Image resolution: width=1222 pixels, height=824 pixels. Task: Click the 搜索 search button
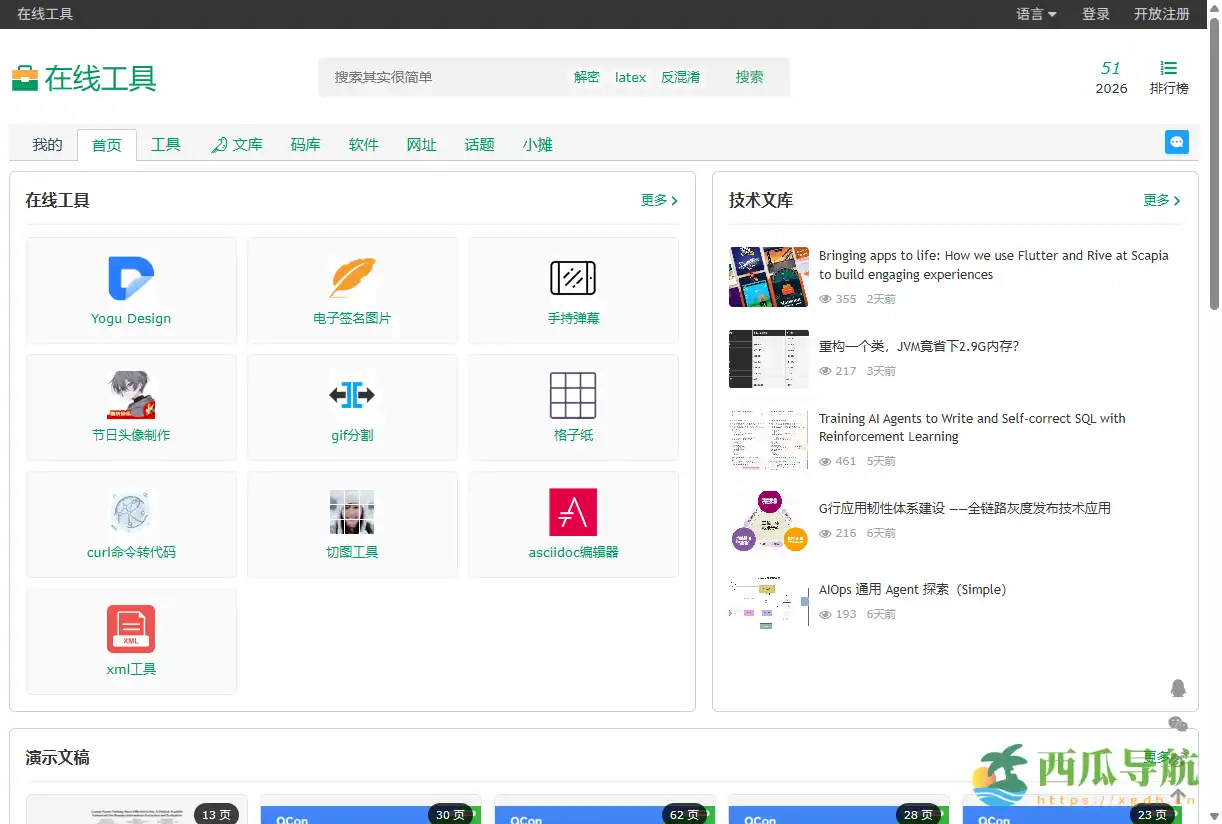pos(749,76)
